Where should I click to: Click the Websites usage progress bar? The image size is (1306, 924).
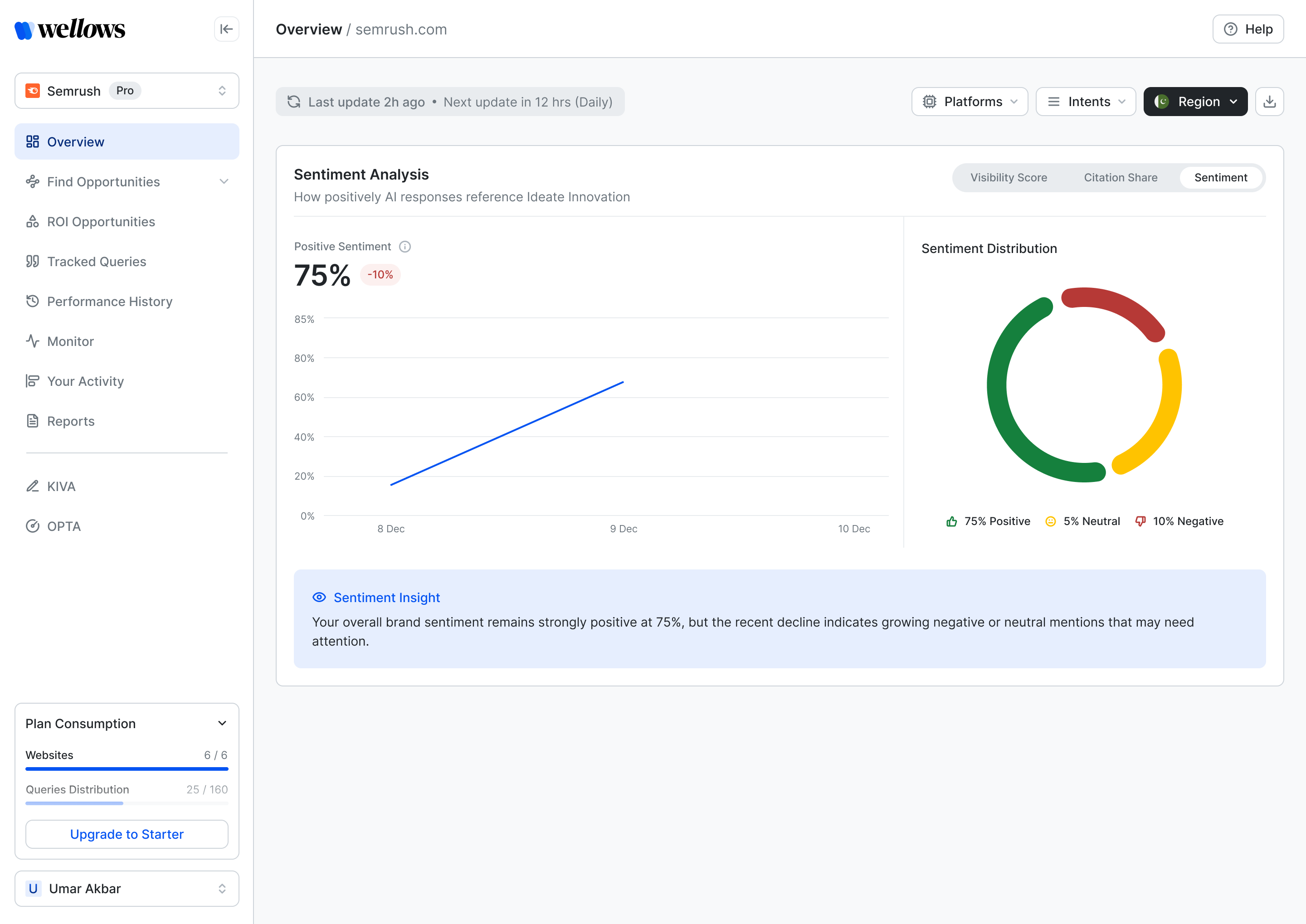pos(127,768)
